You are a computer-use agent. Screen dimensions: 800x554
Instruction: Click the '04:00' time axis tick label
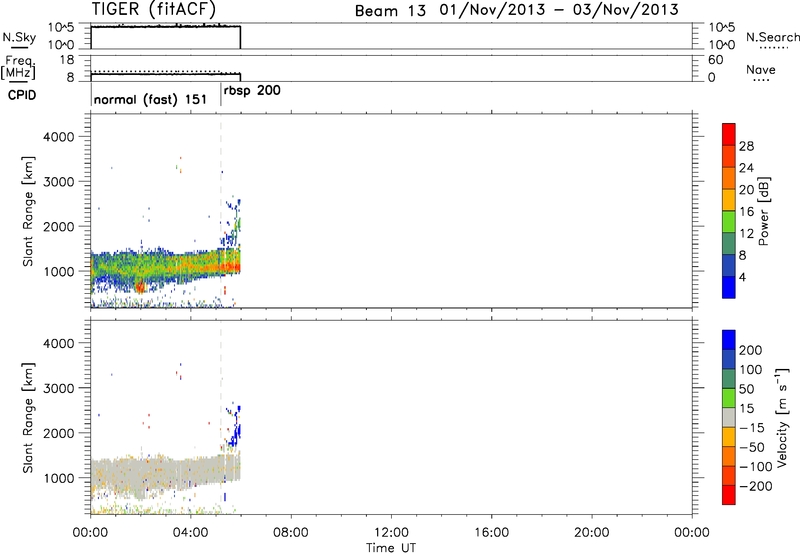click(190, 533)
